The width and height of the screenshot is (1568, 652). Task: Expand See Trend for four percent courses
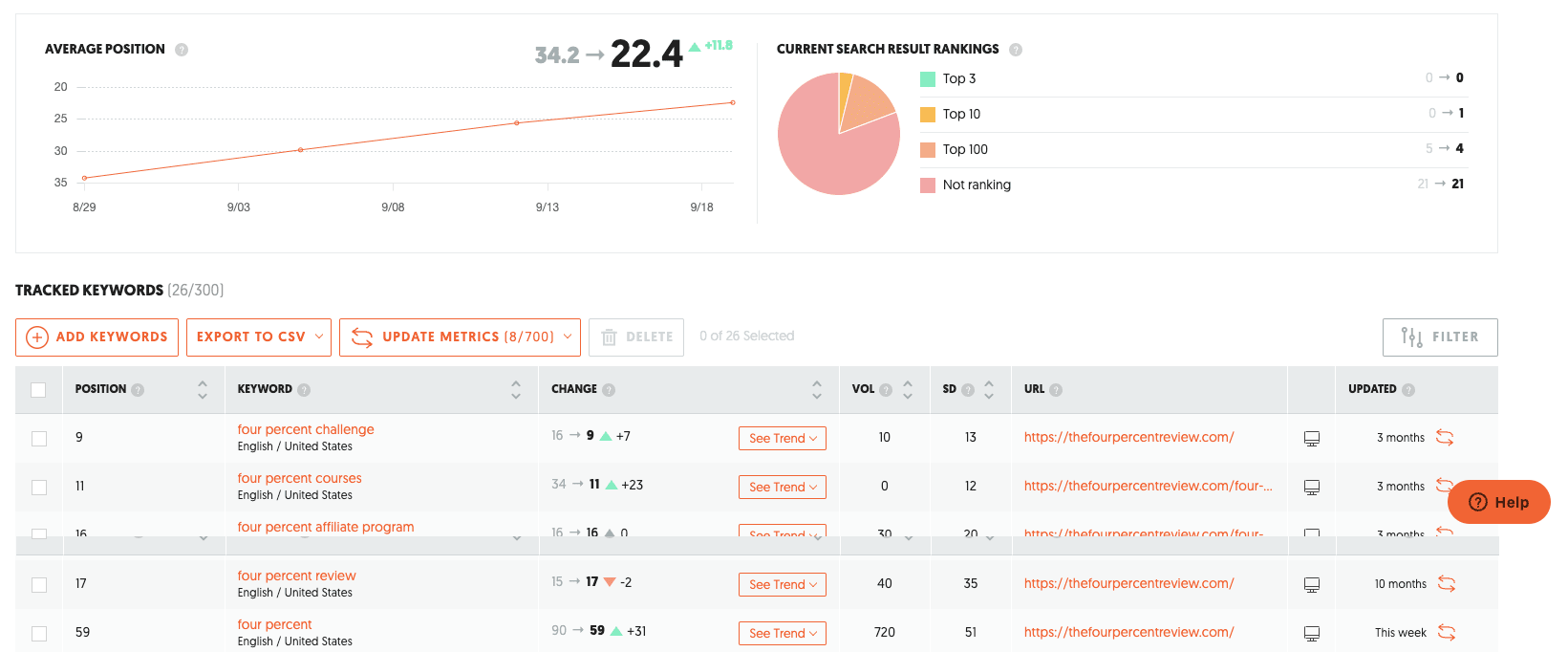point(783,488)
